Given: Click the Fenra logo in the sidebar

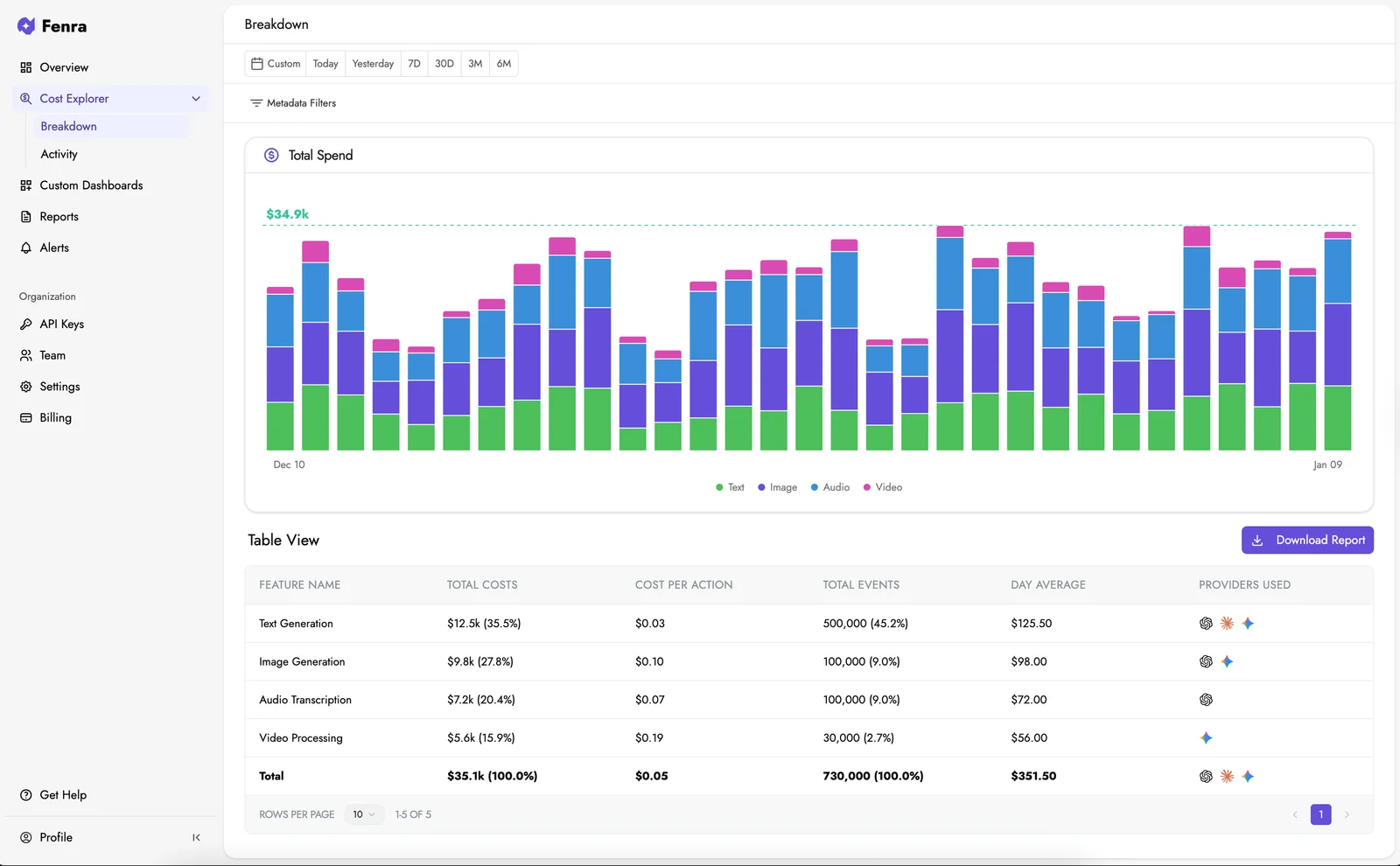Looking at the screenshot, I should [x=25, y=25].
